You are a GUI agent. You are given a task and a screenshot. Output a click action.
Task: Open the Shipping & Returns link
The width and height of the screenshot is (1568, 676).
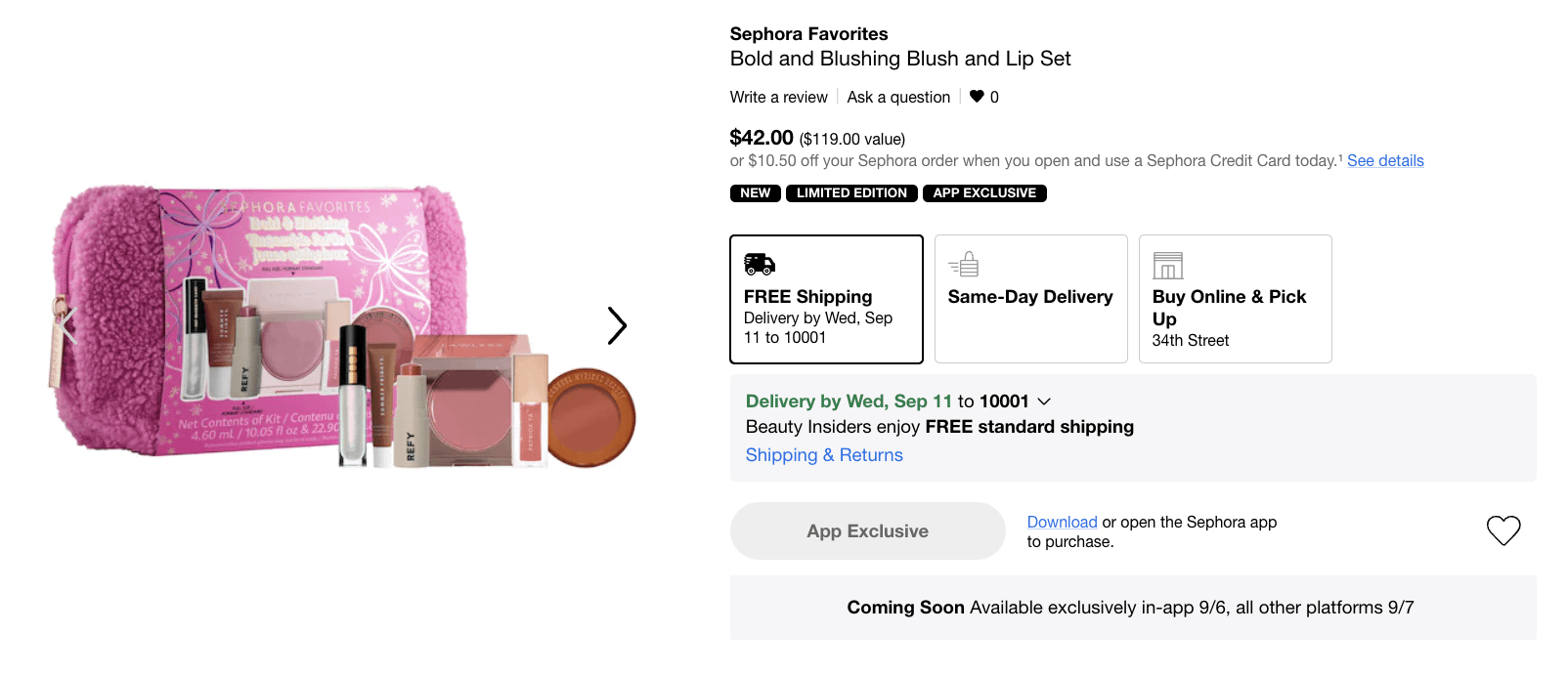(x=824, y=455)
